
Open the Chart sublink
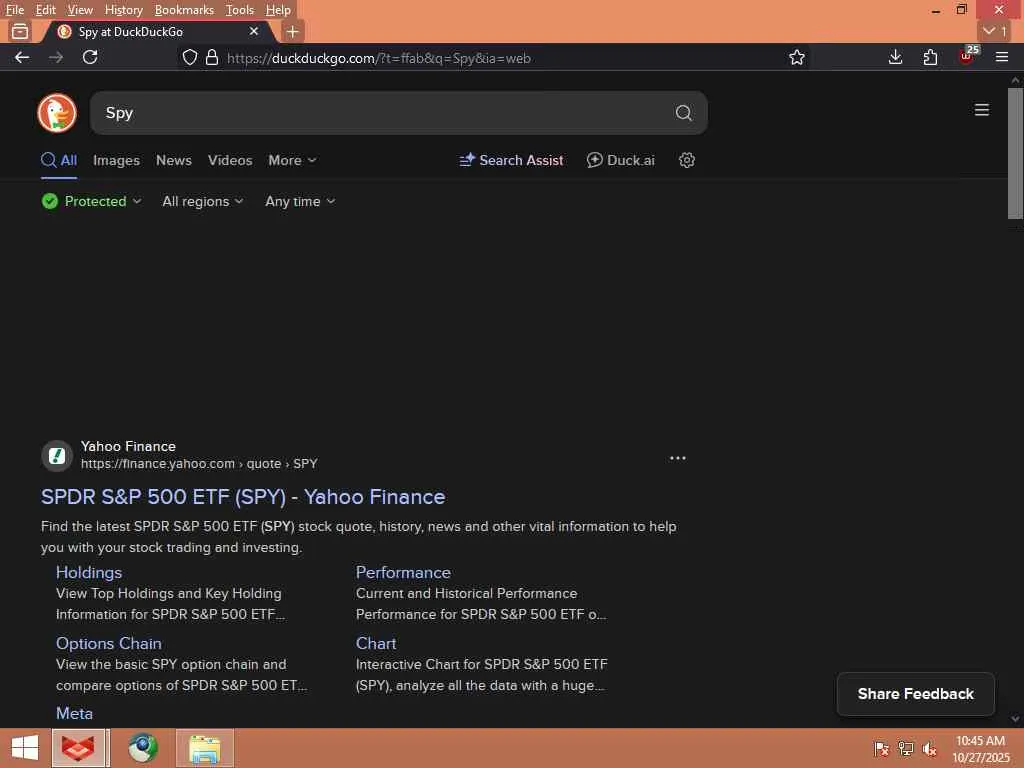pyautogui.click(x=376, y=643)
